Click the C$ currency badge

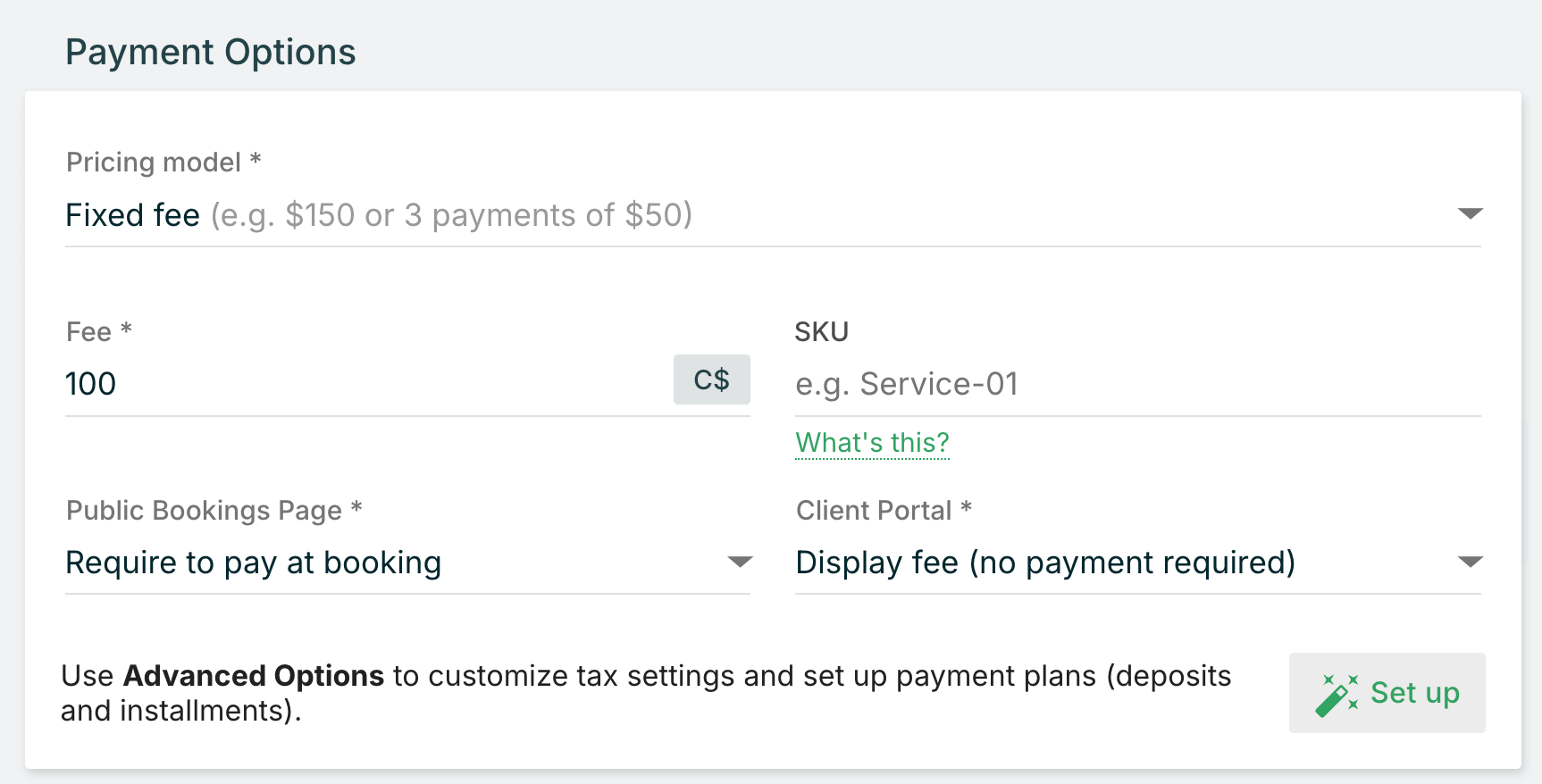[711, 379]
